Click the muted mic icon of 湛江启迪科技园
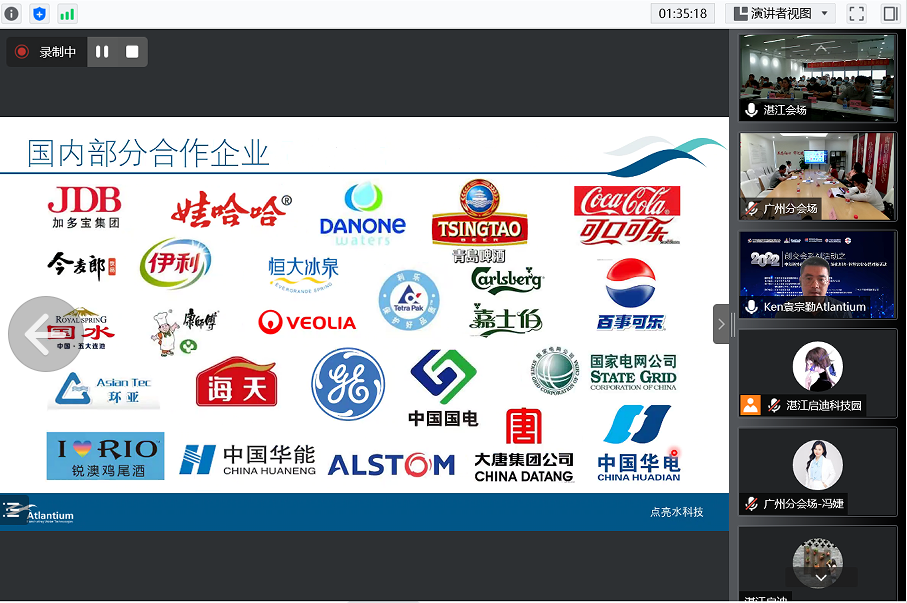907x603 pixels. [774, 405]
